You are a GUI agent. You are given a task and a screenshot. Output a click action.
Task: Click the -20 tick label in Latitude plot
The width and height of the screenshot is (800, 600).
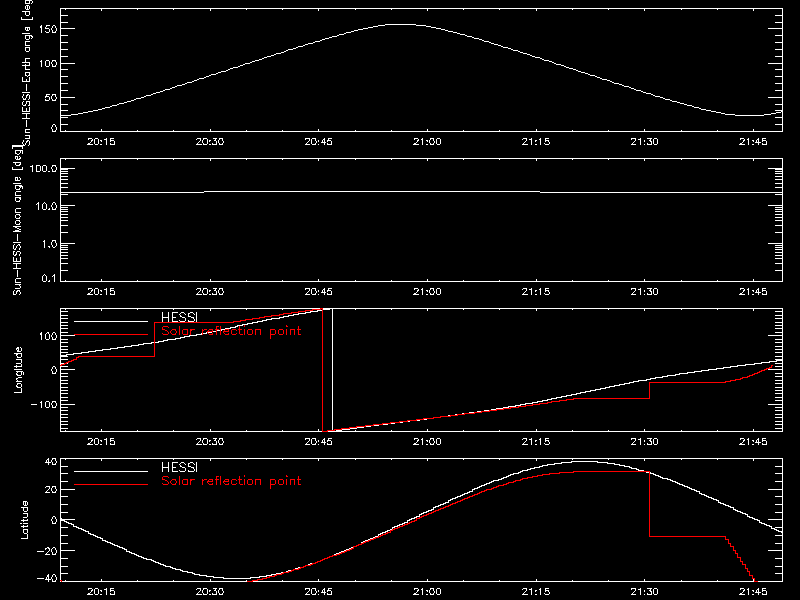[x=47, y=551]
